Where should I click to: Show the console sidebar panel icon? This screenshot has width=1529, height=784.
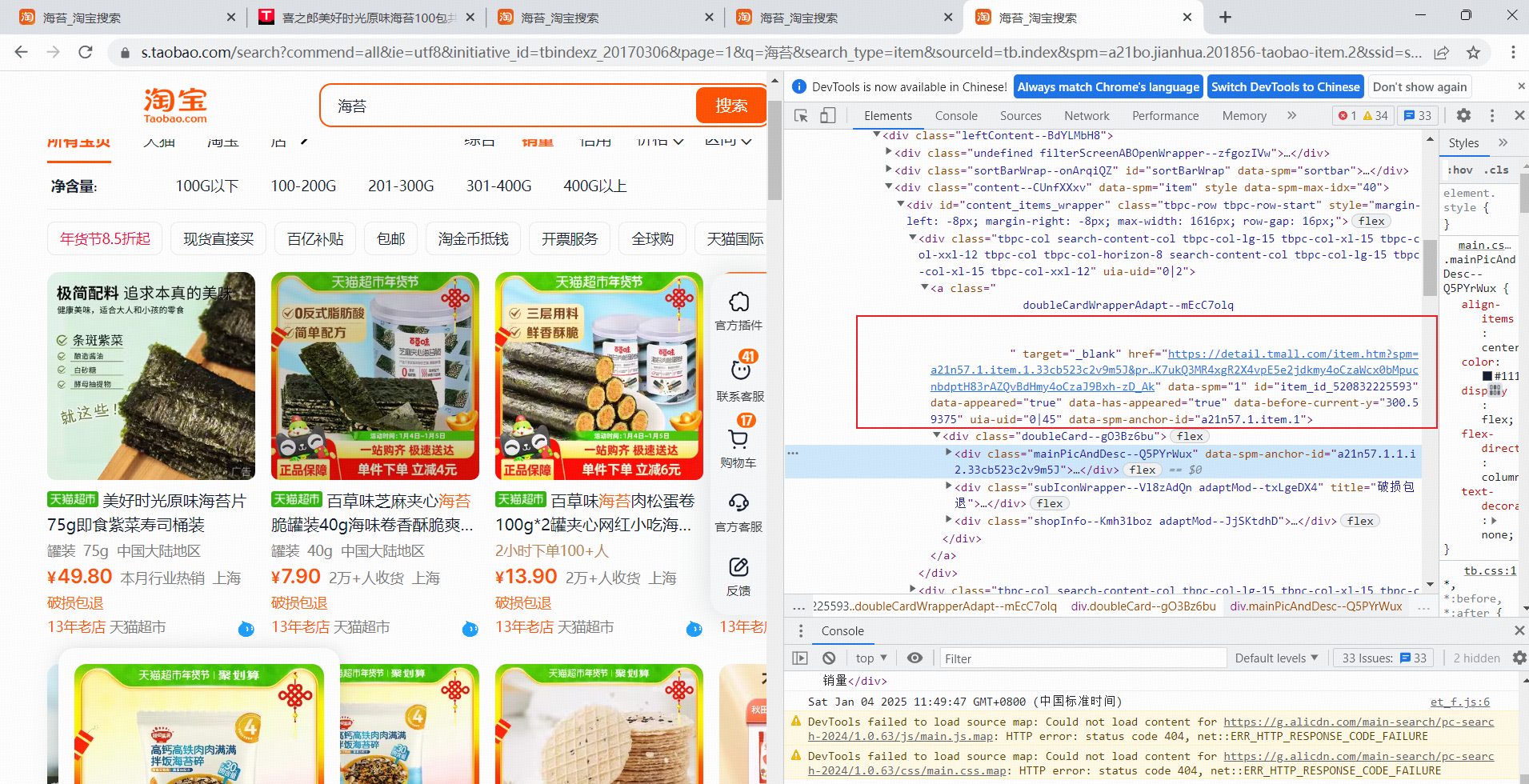coord(800,658)
